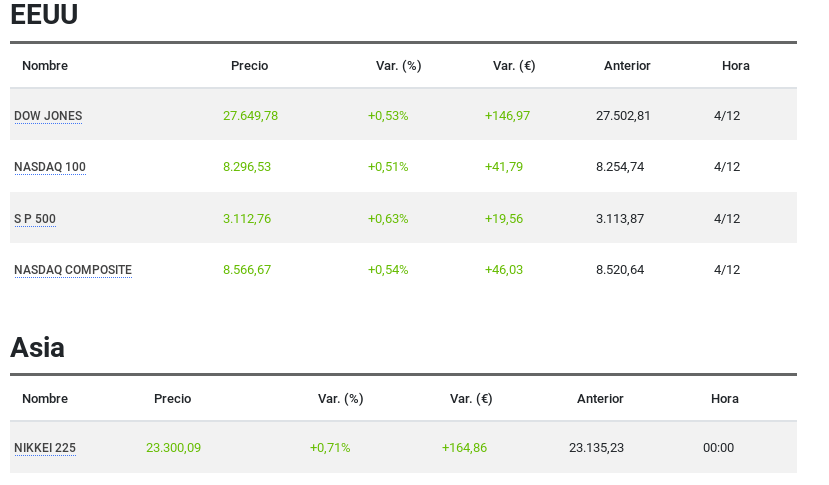This screenshot has width=829, height=485.
Task: Click the Nasdaq 100 +0,51% variation
Action: coord(388,167)
